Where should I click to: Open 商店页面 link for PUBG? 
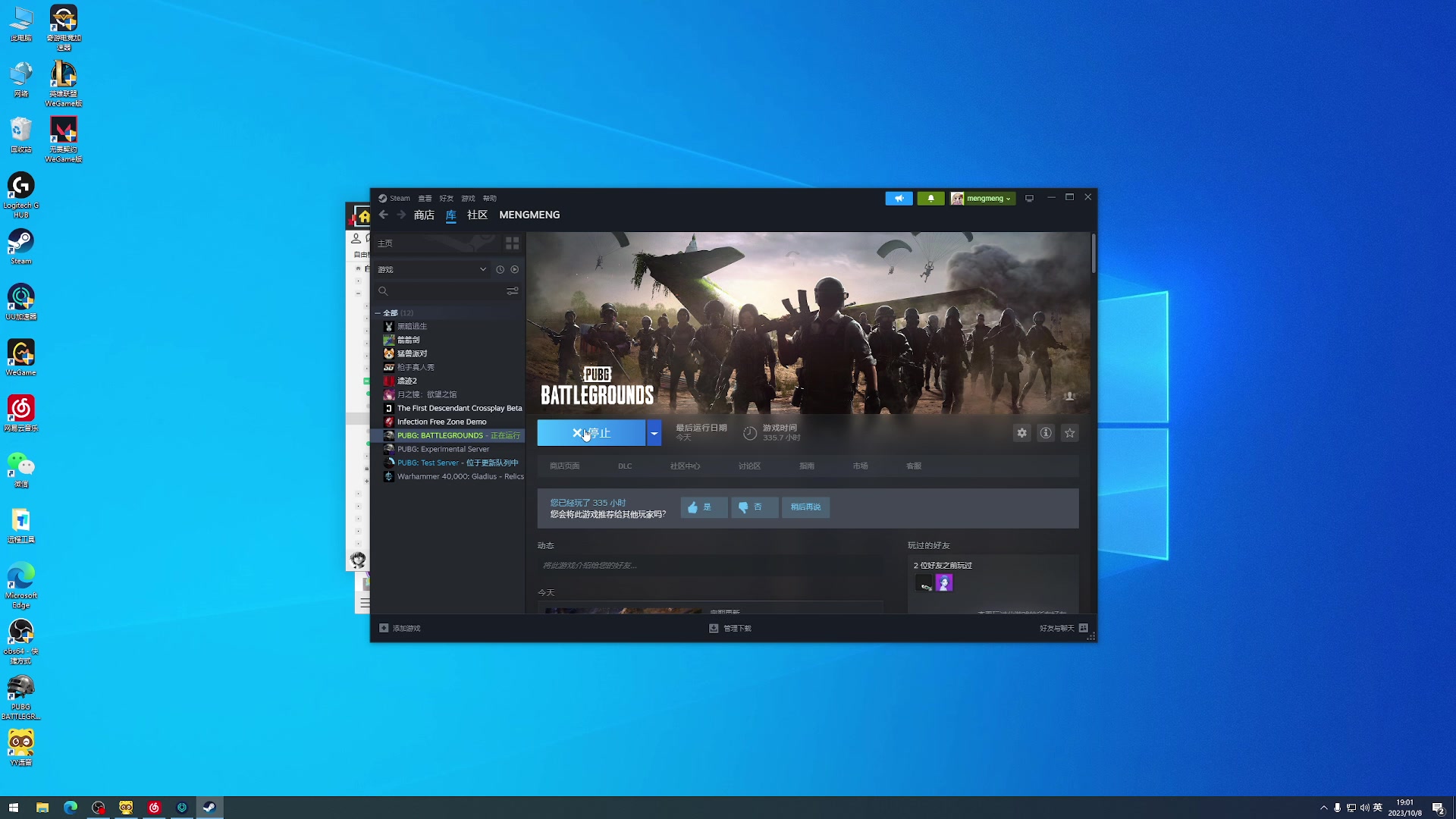point(565,466)
